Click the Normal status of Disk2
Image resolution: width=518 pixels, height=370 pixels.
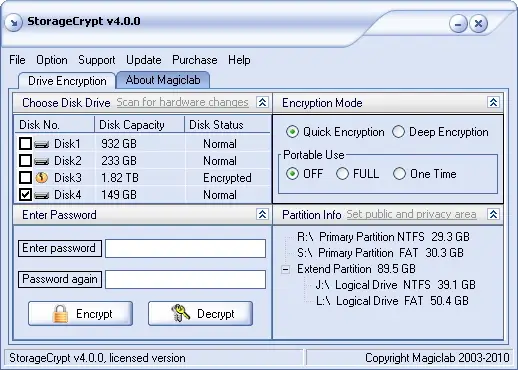220,161
